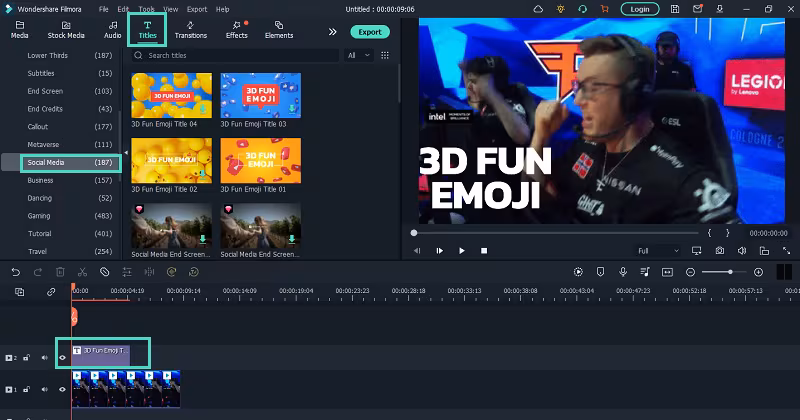Select 3D Fun Emoji Title 01 thumbnail
The image size is (800, 420).
pyautogui.click(x=261, y=161)
